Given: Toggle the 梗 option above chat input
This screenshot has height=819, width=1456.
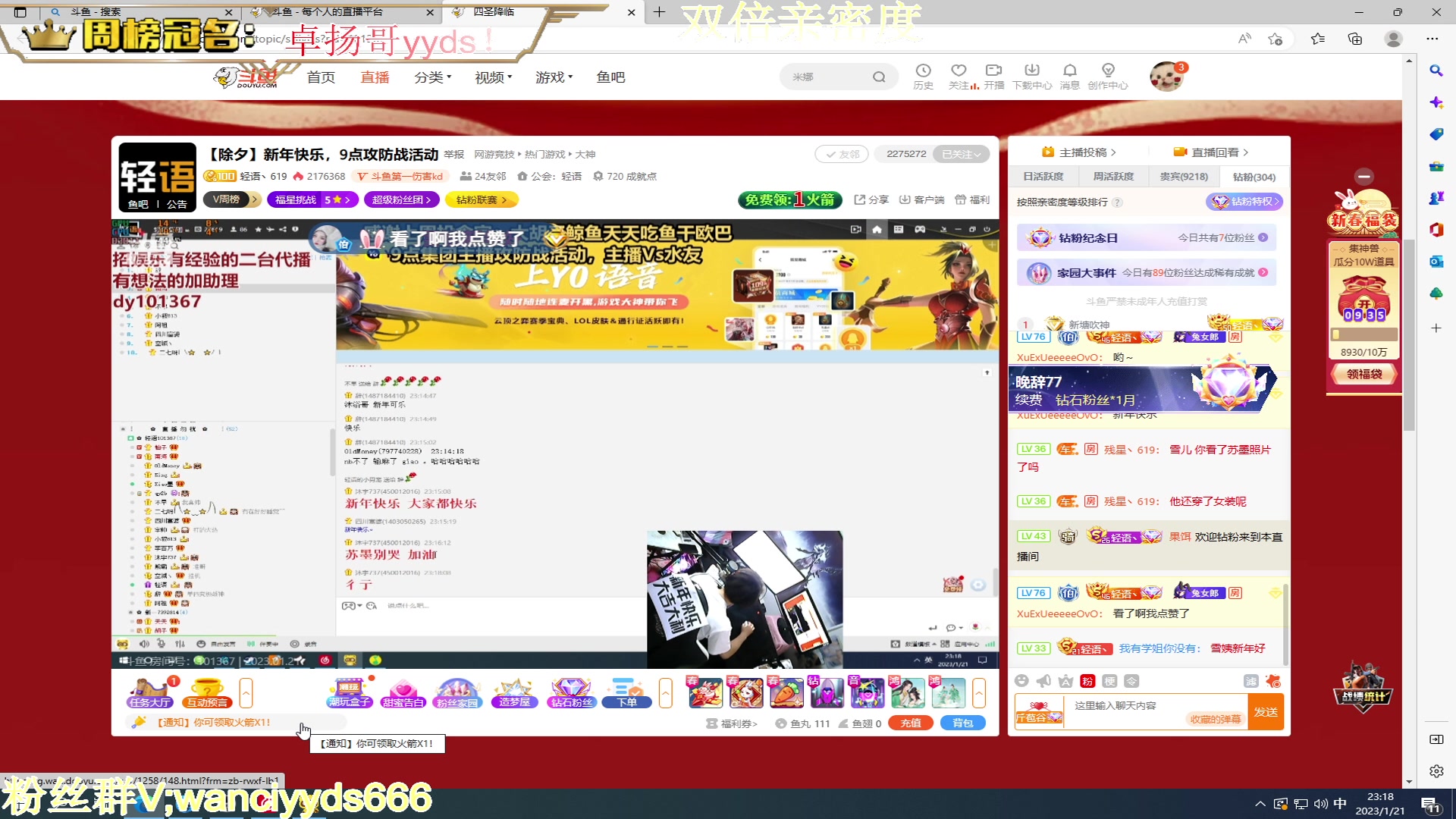Looking at the screenshot, I should (1110, 681).
